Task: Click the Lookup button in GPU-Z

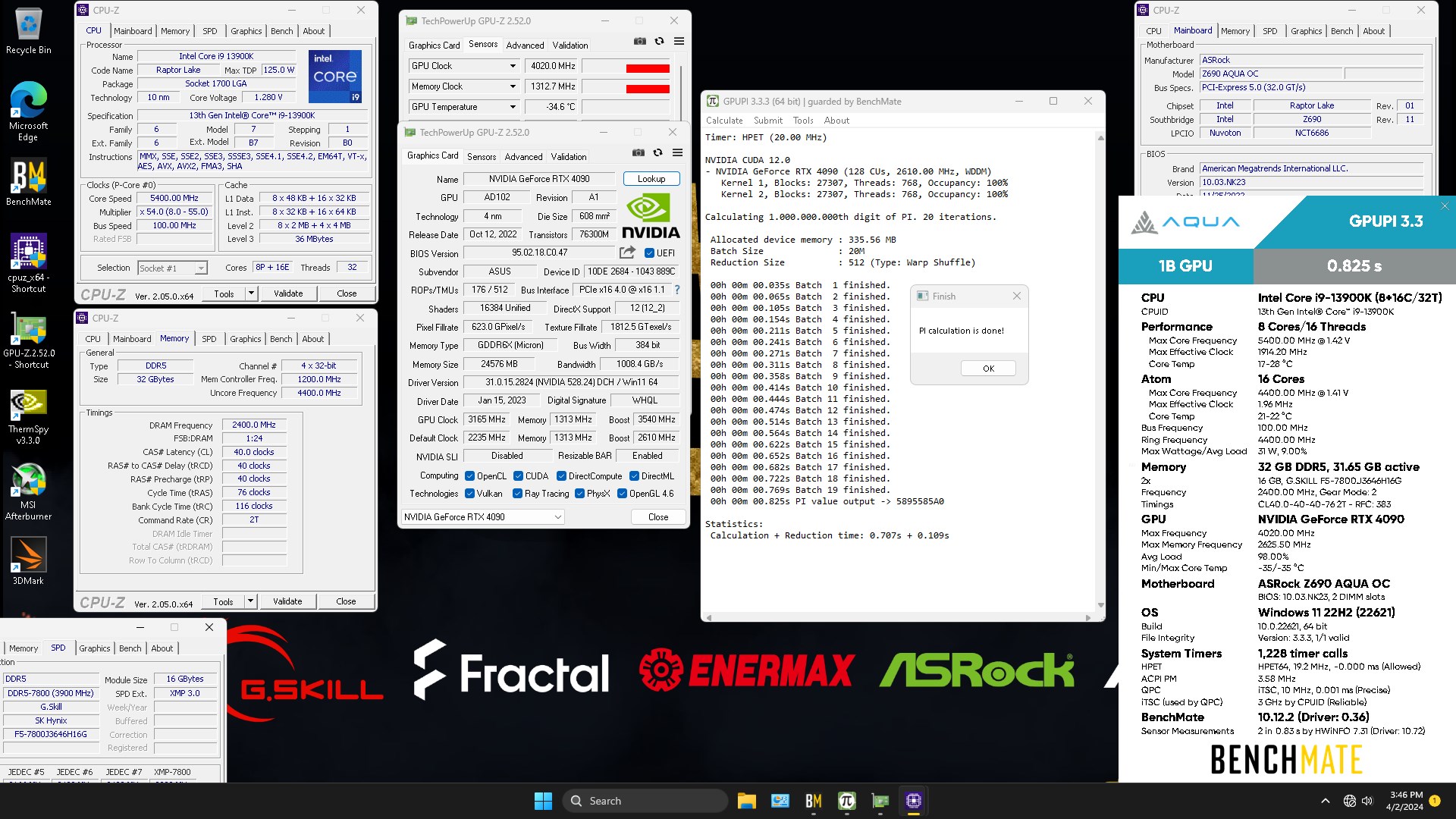Action: click(x=652, y=178)
